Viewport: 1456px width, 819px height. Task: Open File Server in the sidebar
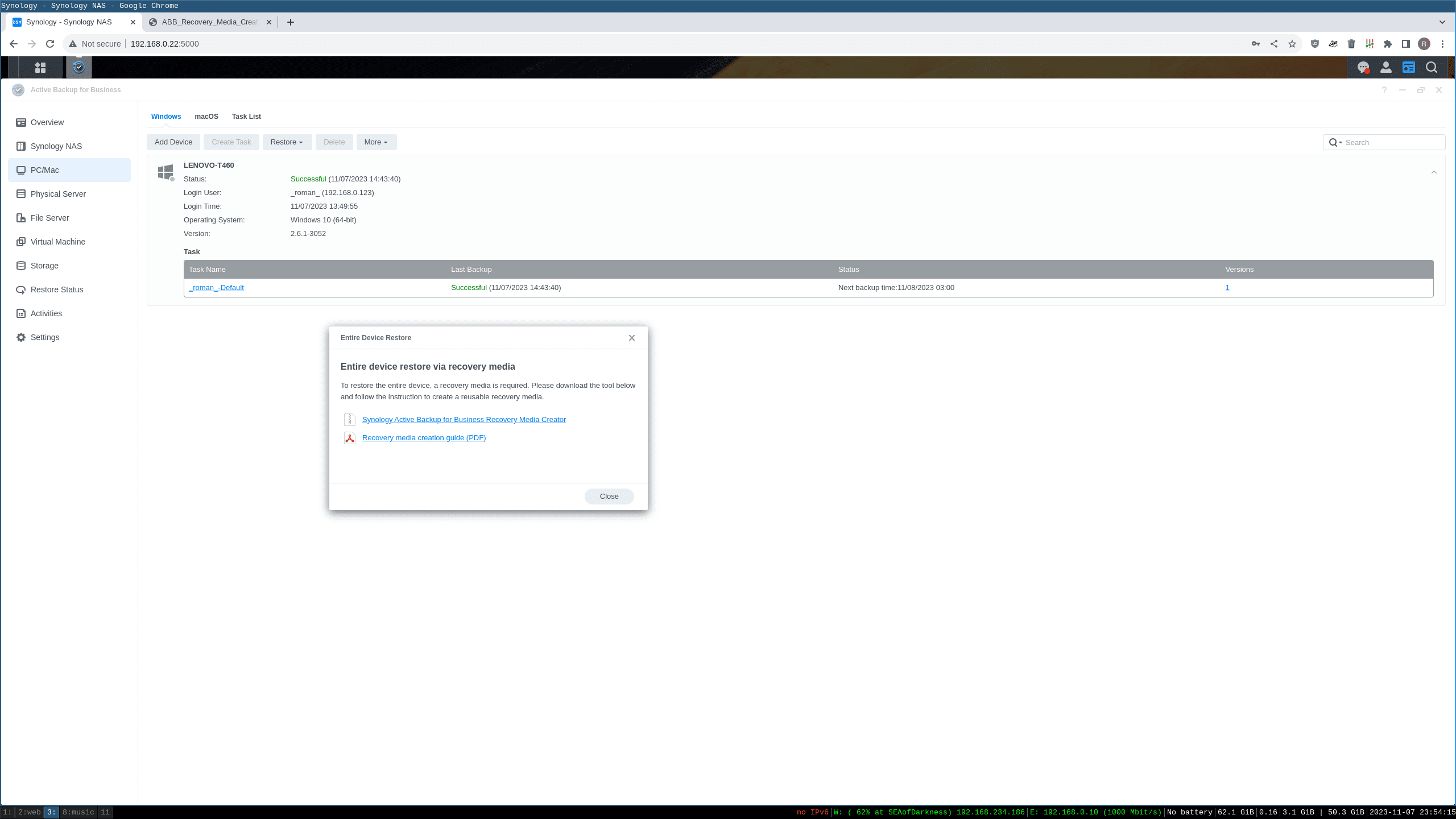pyautogui.click(x=69, y=218)
